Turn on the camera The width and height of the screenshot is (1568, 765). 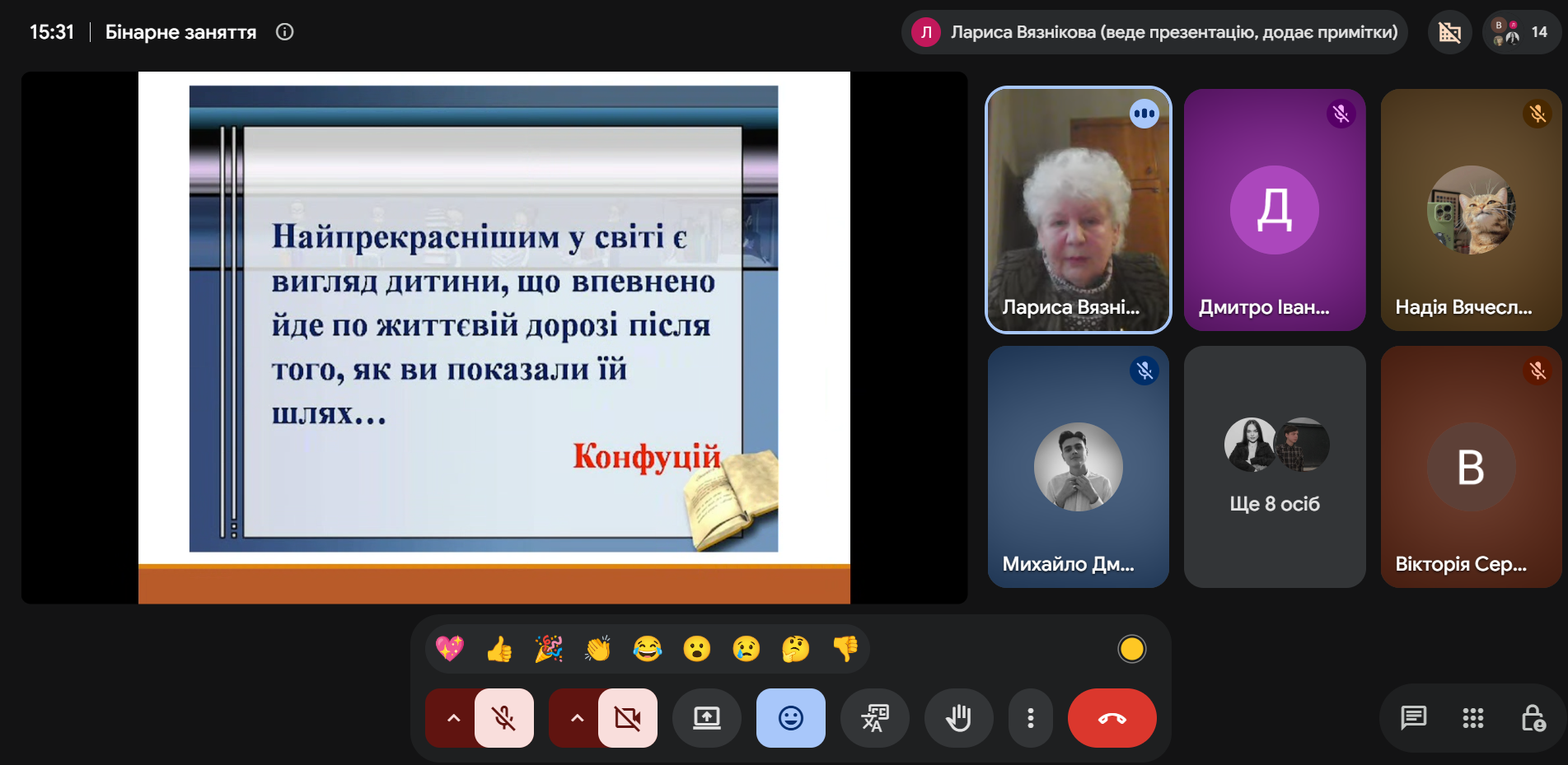628,718
